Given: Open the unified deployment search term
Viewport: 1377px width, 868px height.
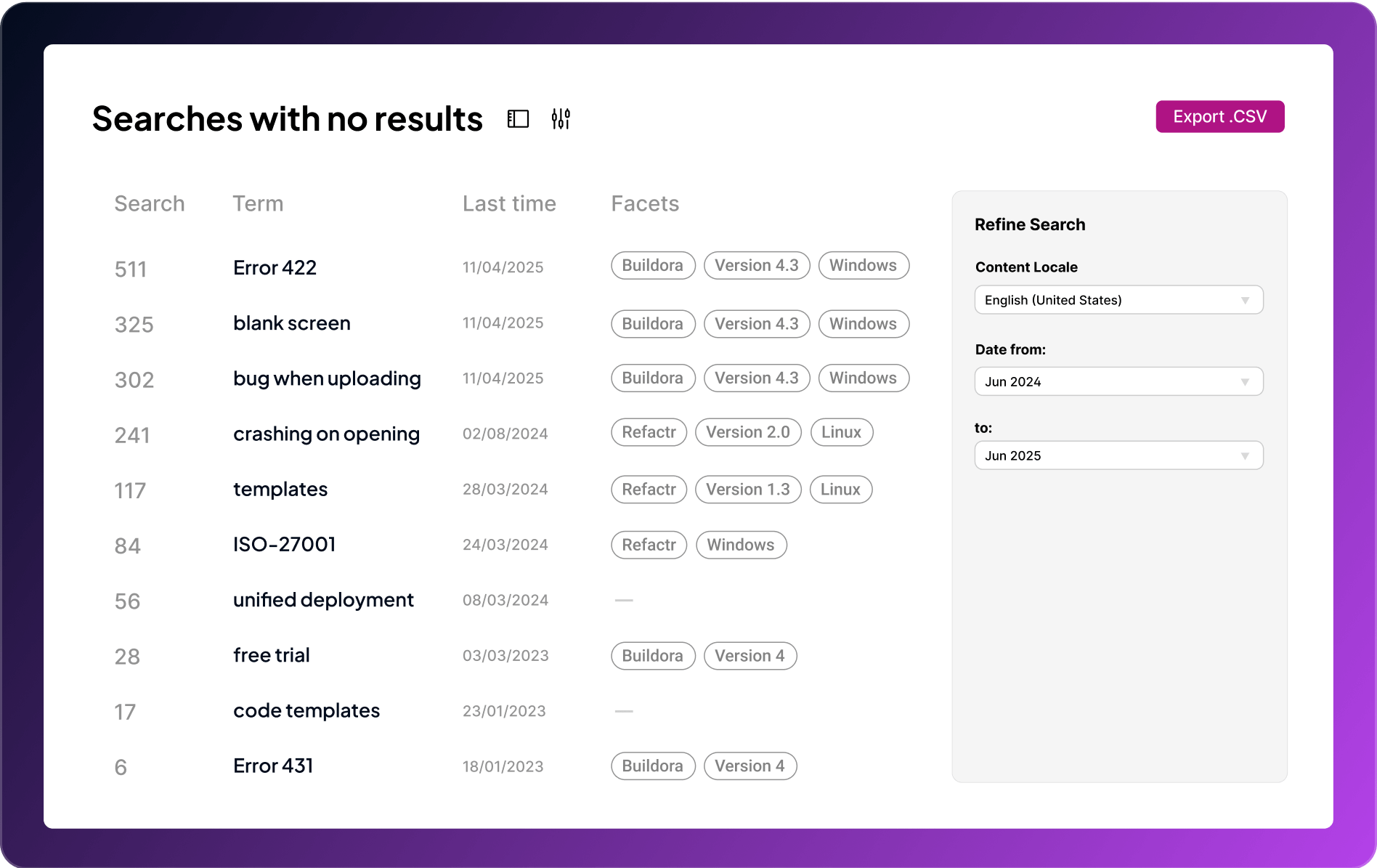Looking at the screenshot, I should coord(323,600).
